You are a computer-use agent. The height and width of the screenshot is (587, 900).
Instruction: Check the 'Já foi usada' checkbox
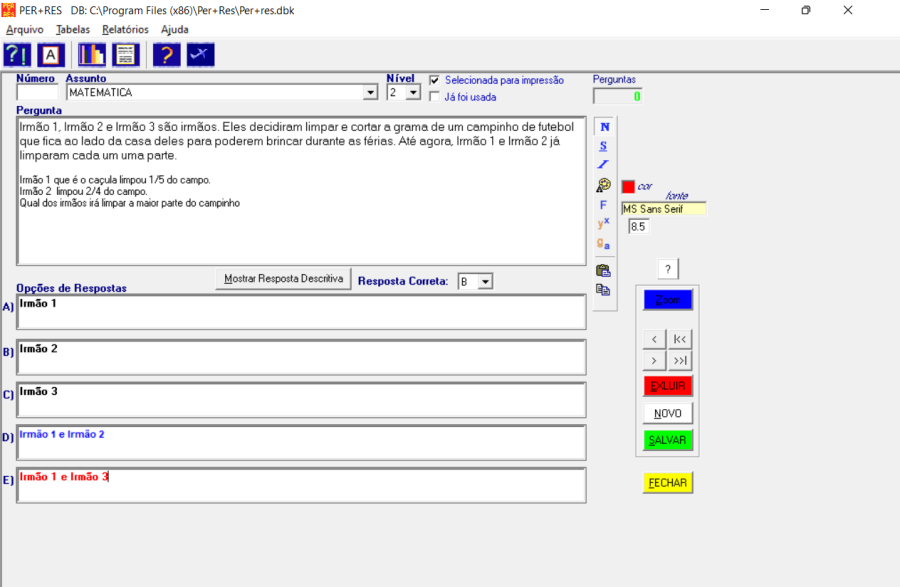435,96
